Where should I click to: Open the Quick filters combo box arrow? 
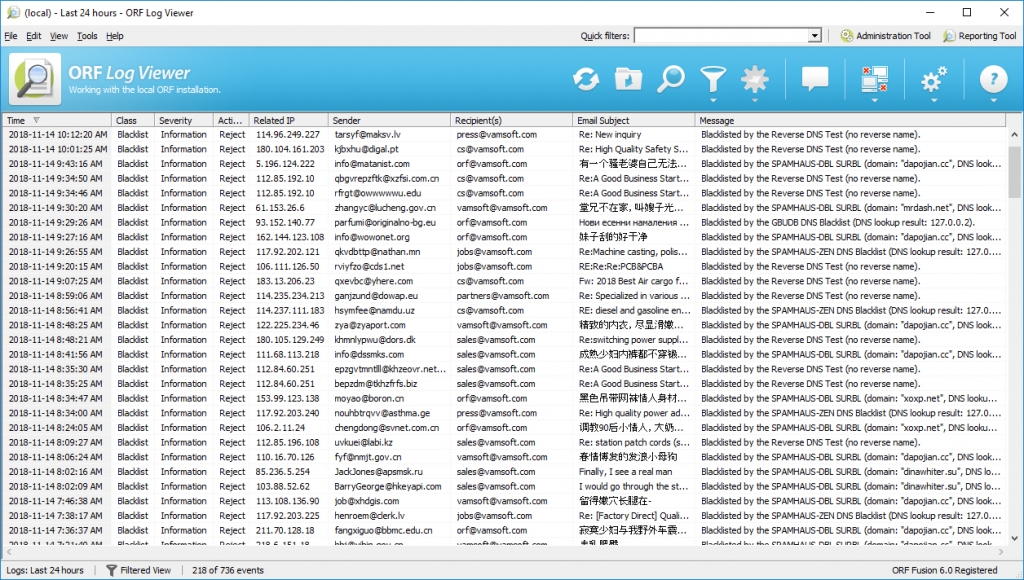coord(814,36)
